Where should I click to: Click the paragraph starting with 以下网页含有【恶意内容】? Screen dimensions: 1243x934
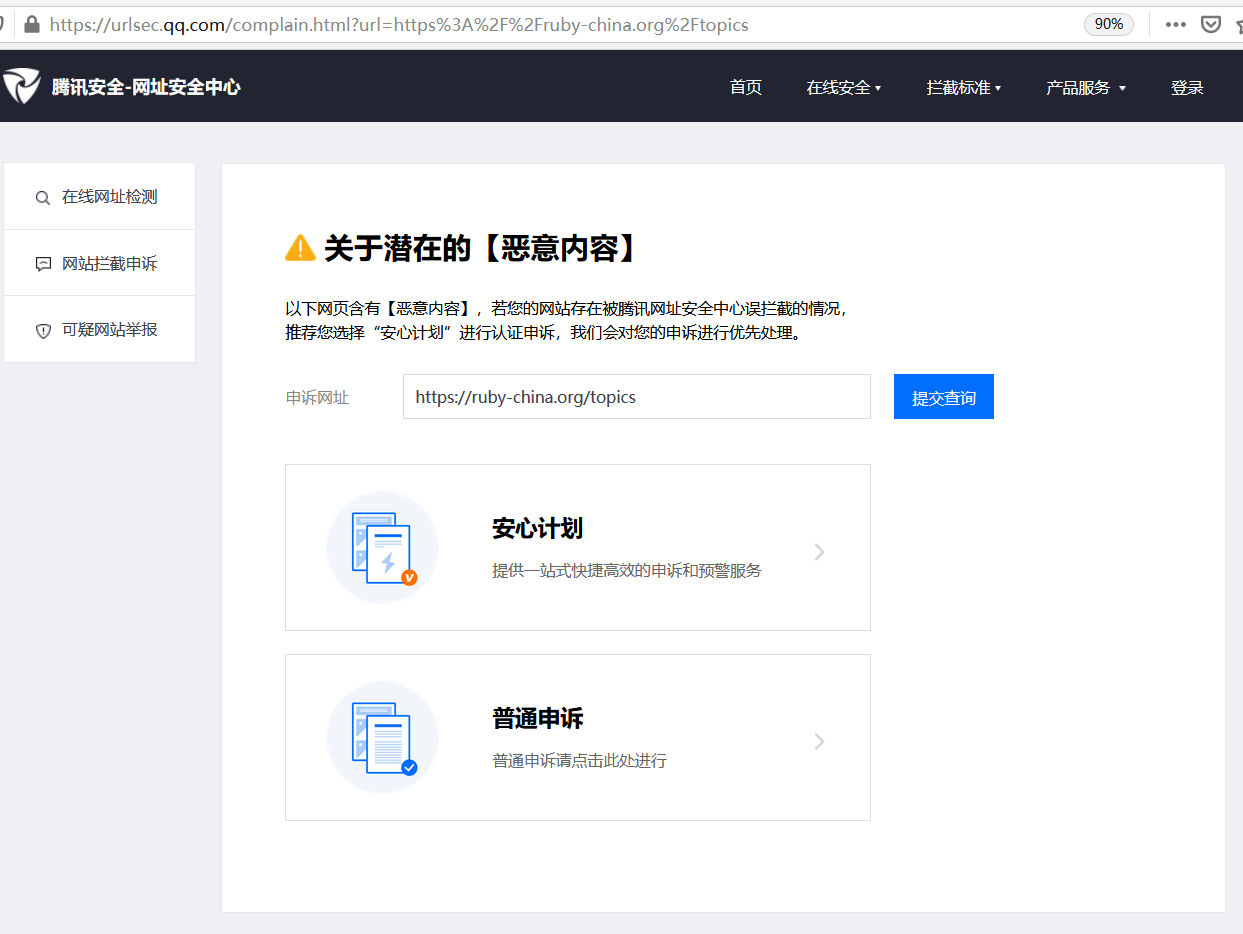click(567, 321)
